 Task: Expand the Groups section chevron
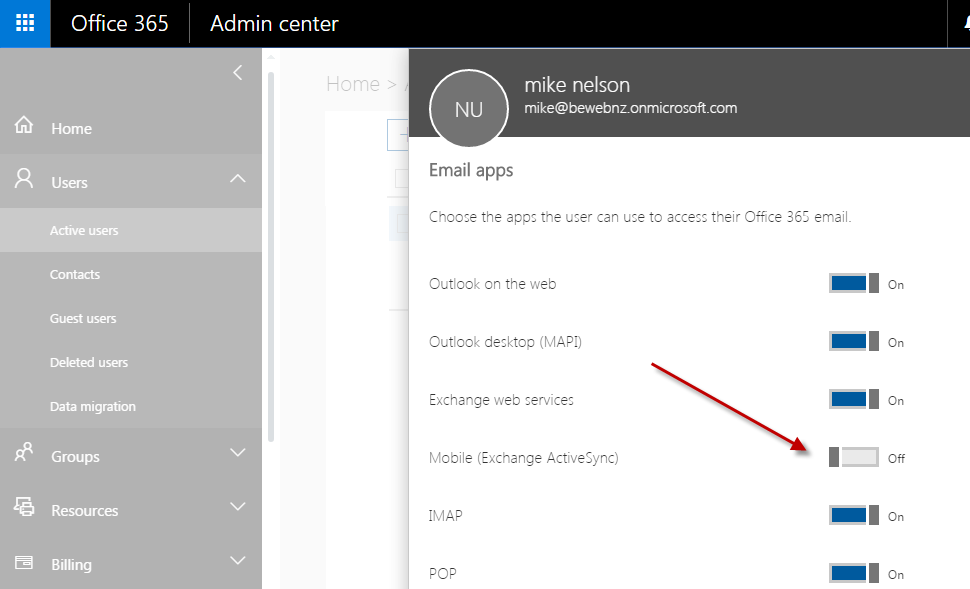point(238,452)
